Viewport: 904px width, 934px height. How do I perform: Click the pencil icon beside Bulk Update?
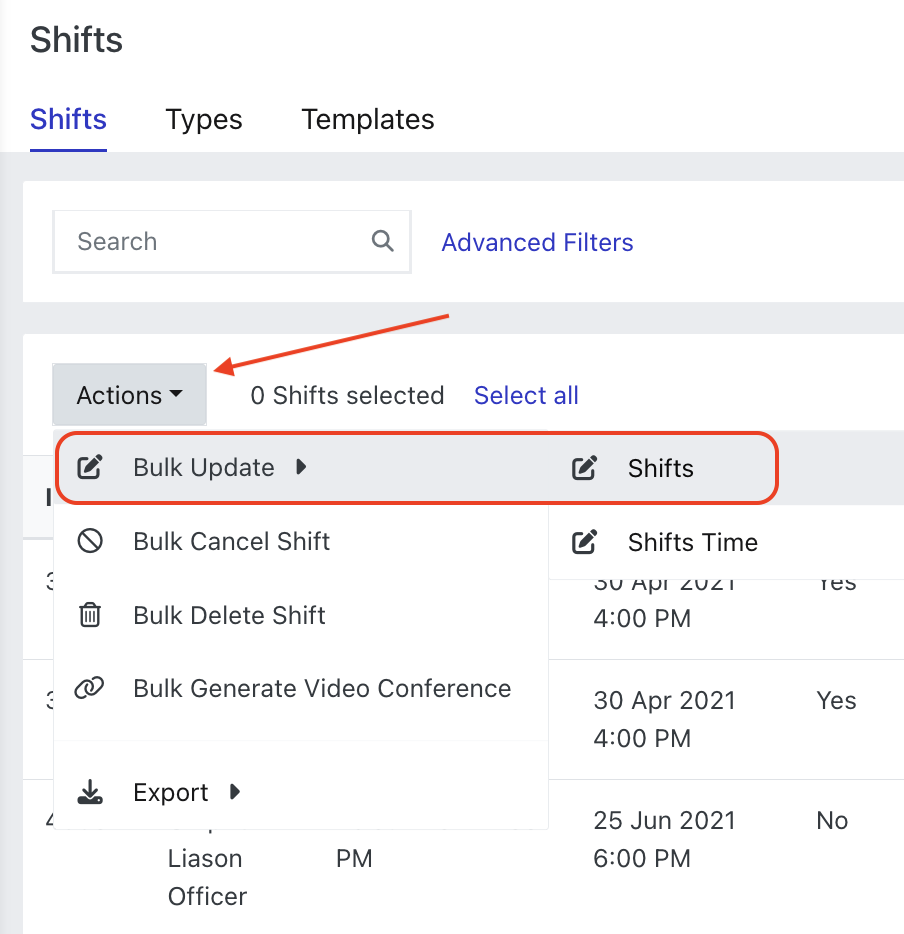90,468
